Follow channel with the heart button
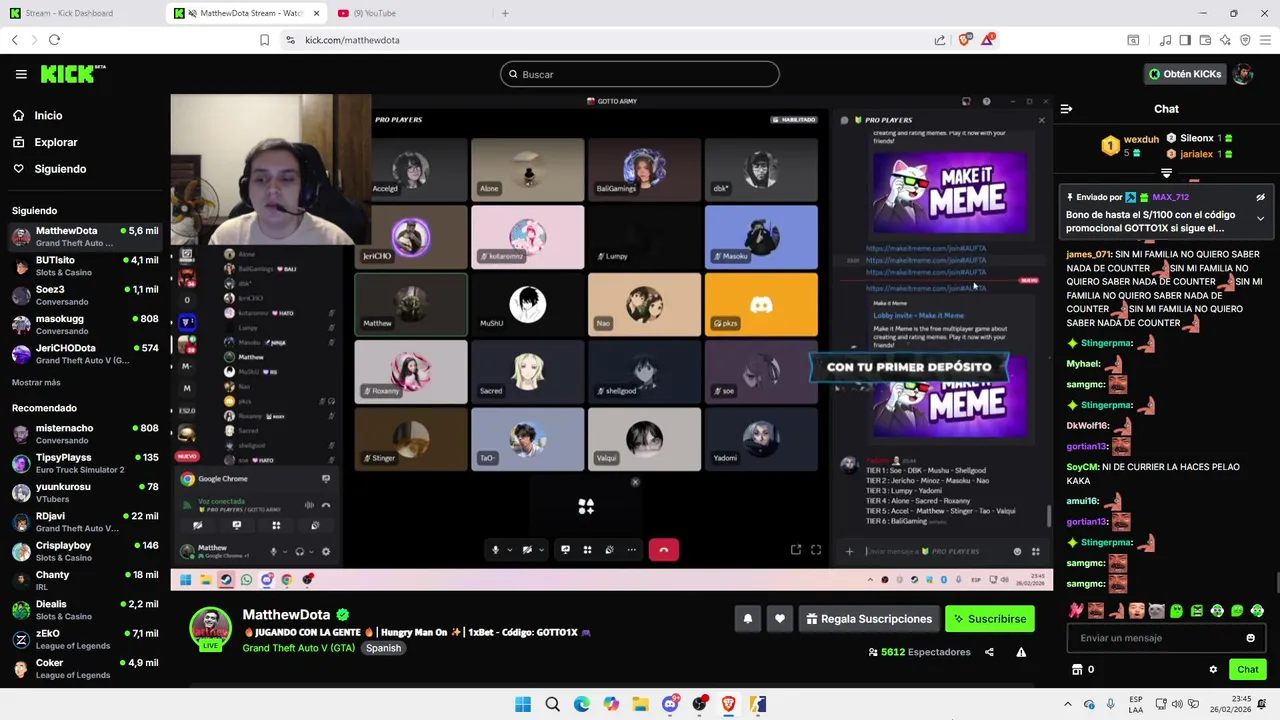Image resolution: width=1280 pixels, height=720 pixels. tap(780, 619)
